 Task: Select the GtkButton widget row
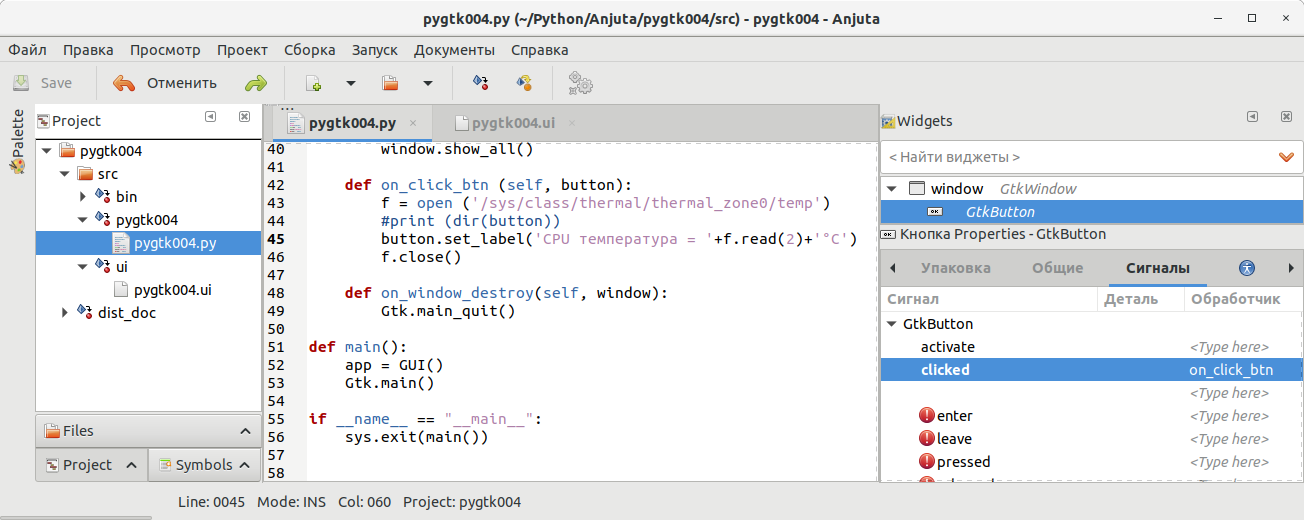pos(1092,211)
